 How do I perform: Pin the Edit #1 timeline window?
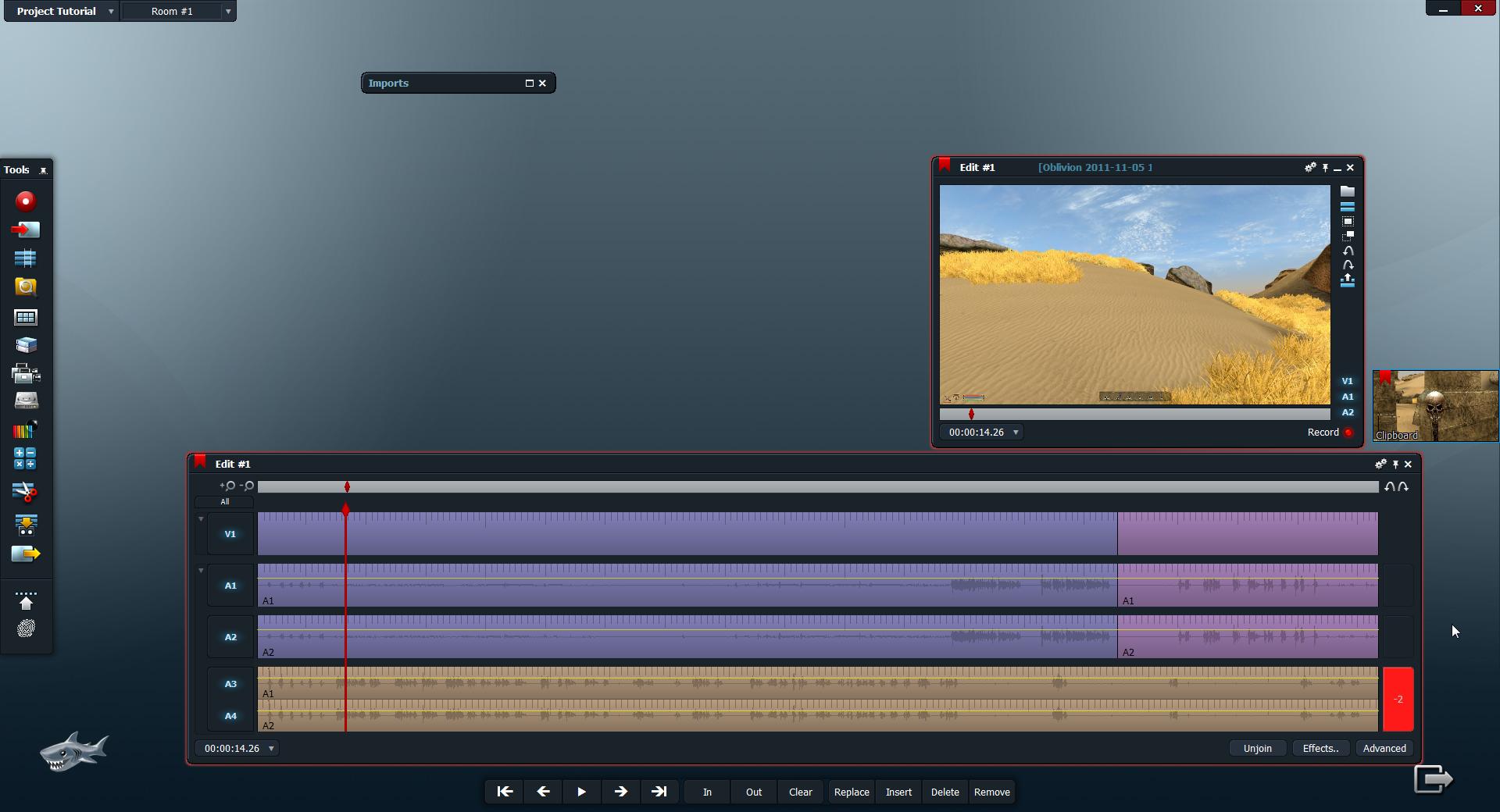tap(1395, 465)
